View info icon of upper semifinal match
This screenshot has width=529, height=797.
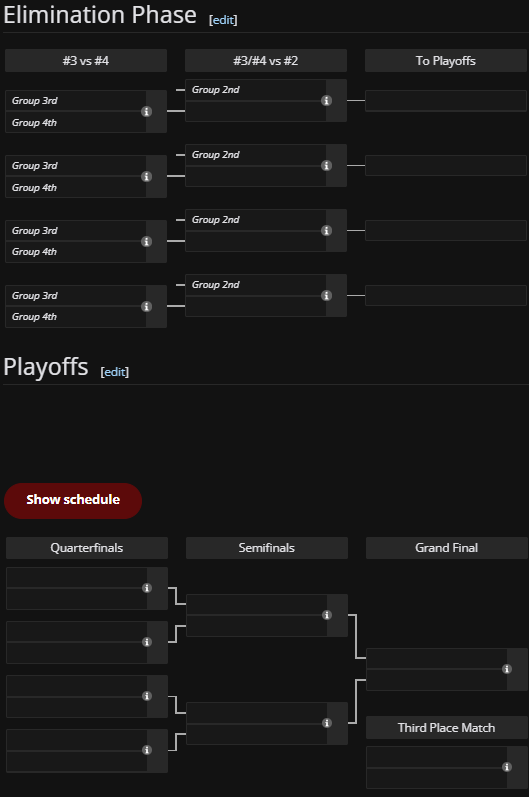click(327, 615)
